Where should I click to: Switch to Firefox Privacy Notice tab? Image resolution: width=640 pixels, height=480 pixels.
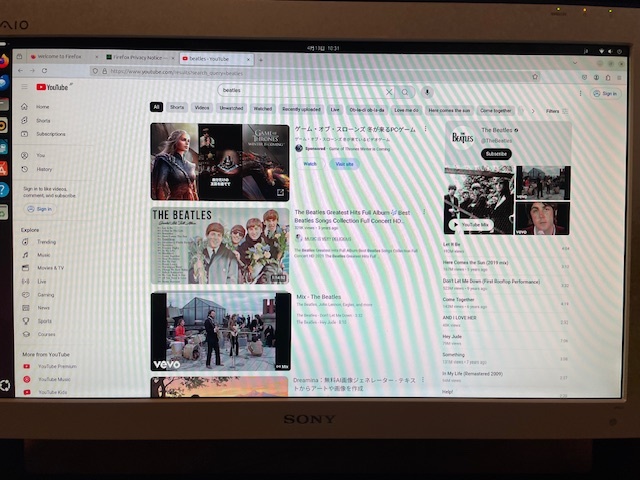(x=140, y=58)
